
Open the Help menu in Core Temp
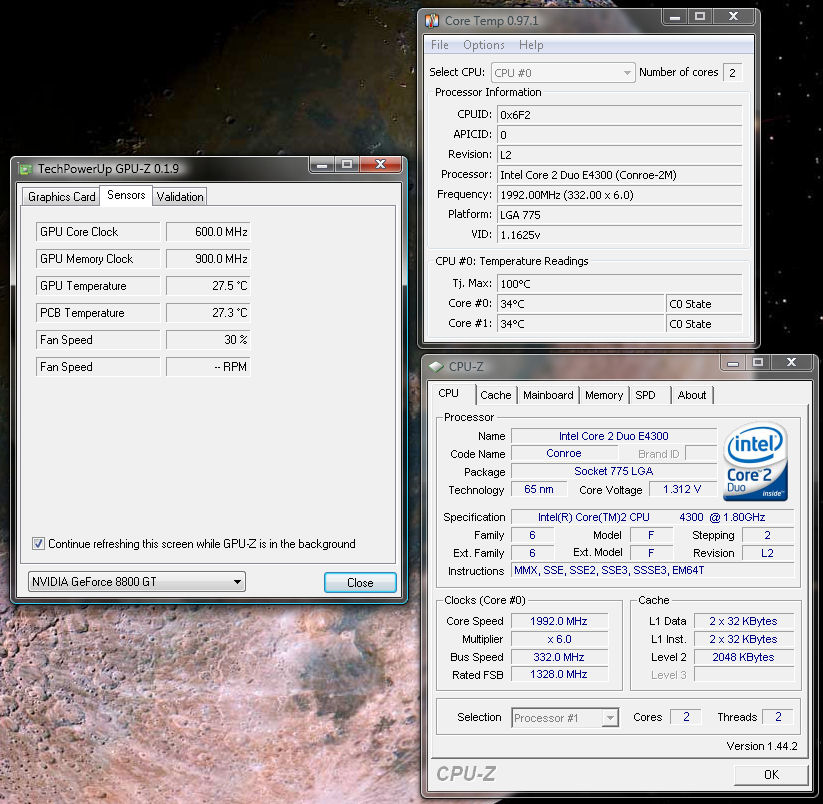click(531, 45)
